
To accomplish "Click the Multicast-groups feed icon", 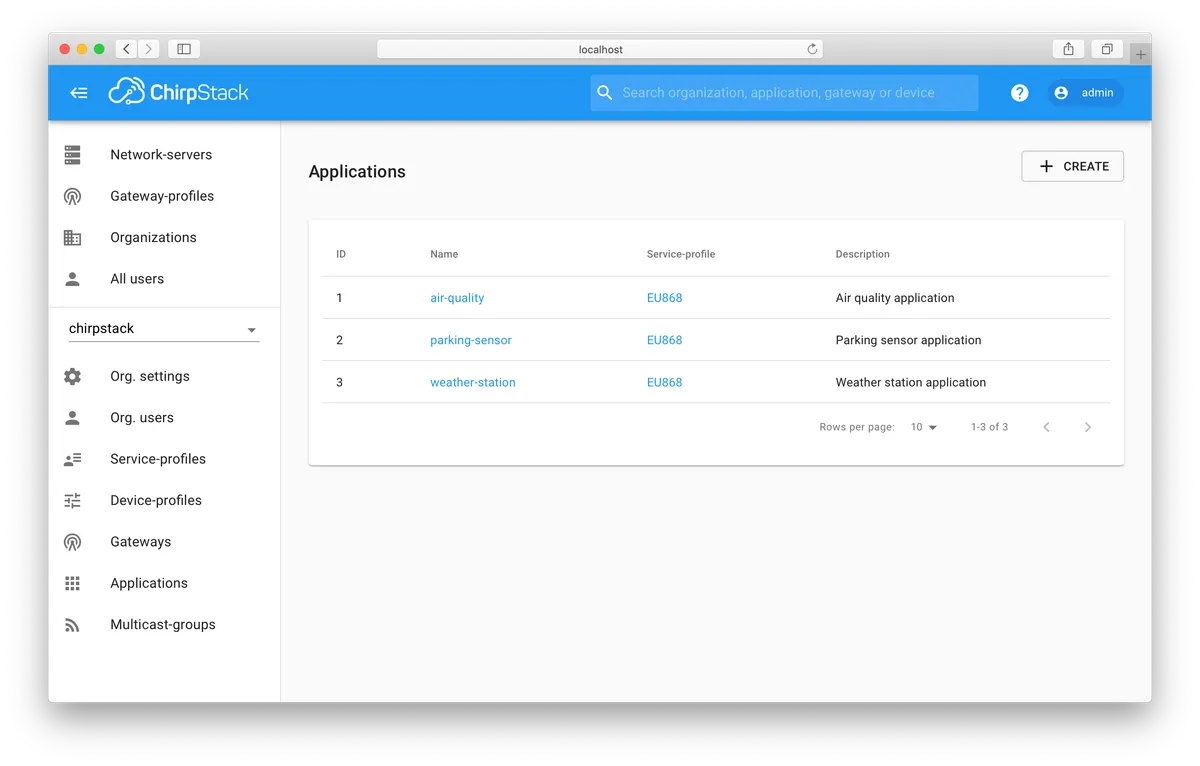I will pos(72,624).
